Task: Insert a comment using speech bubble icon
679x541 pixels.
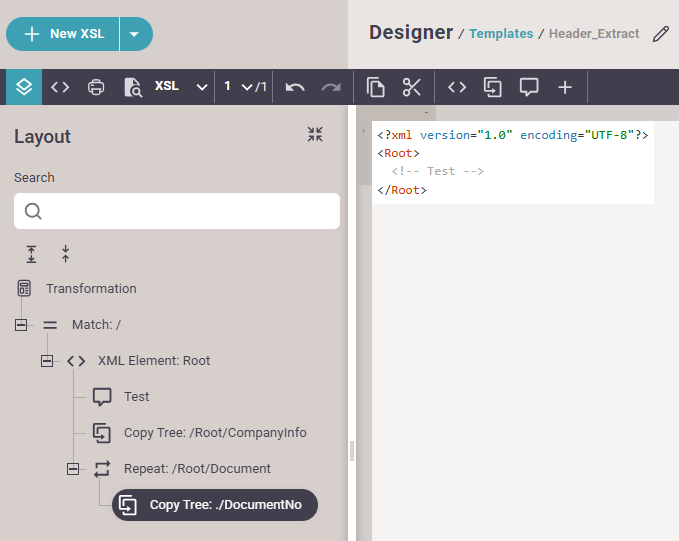Action: (529, 87)
